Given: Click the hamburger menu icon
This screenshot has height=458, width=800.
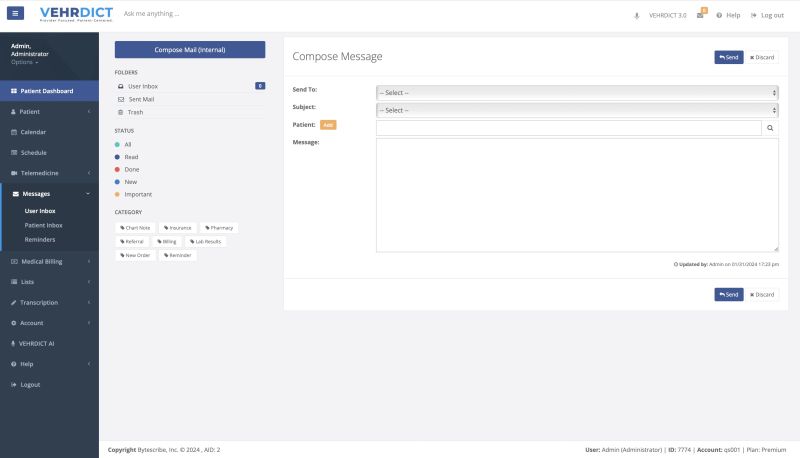Looking at the screenshot, I should pos(15,14).
